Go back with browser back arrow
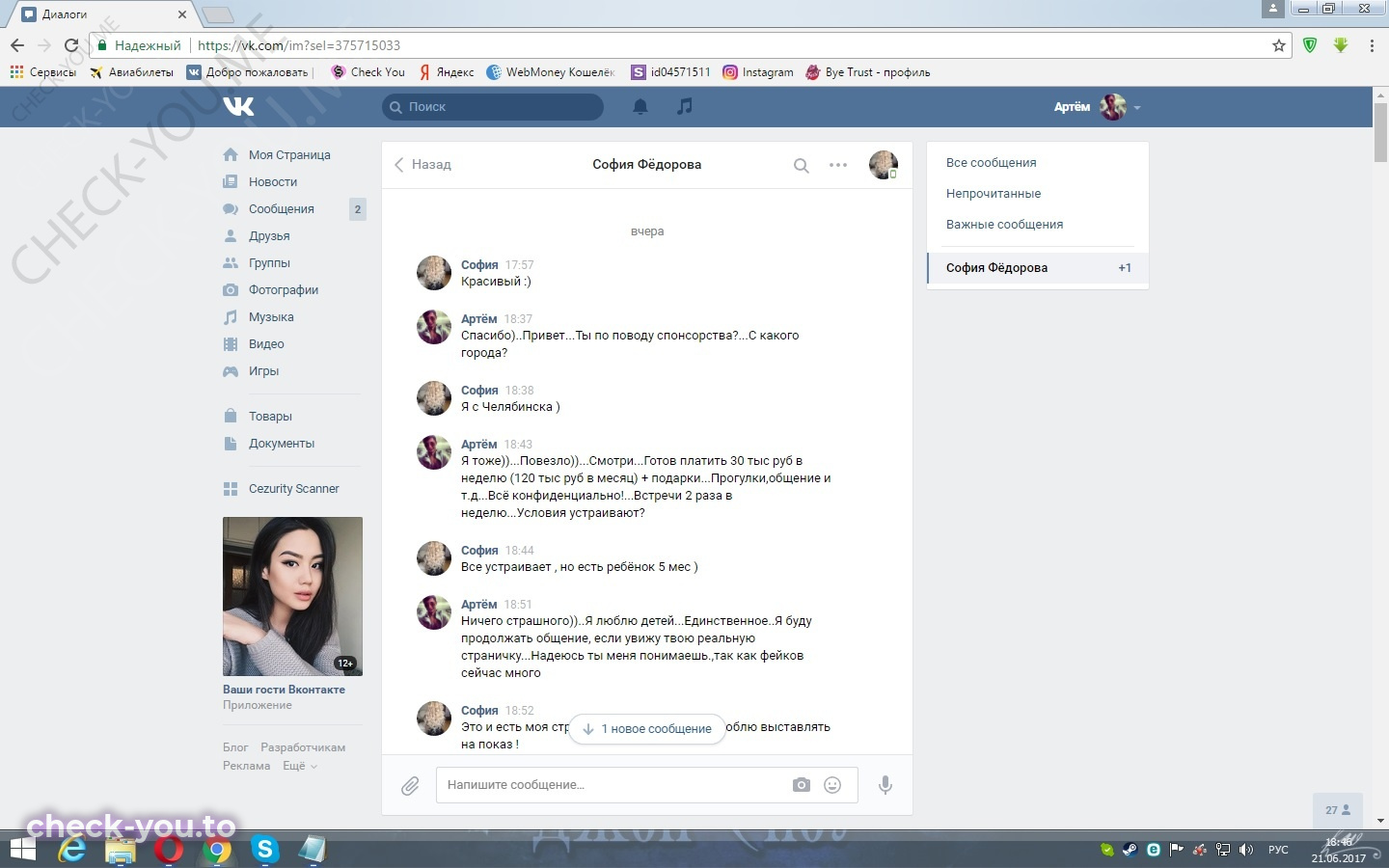Screen dimensions: 1389x868 pyautogui.click(x=17, y=45)
